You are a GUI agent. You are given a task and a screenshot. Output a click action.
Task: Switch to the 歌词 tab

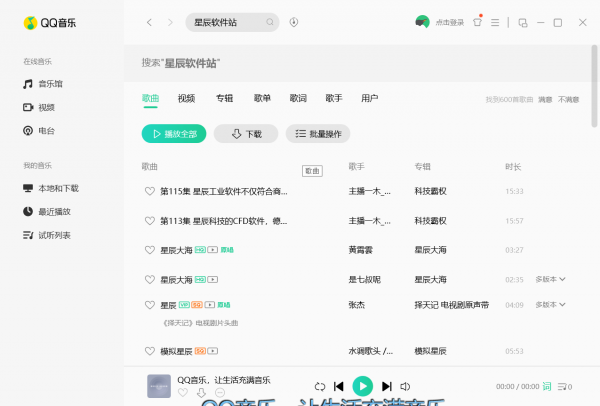[x=298, y=98]
